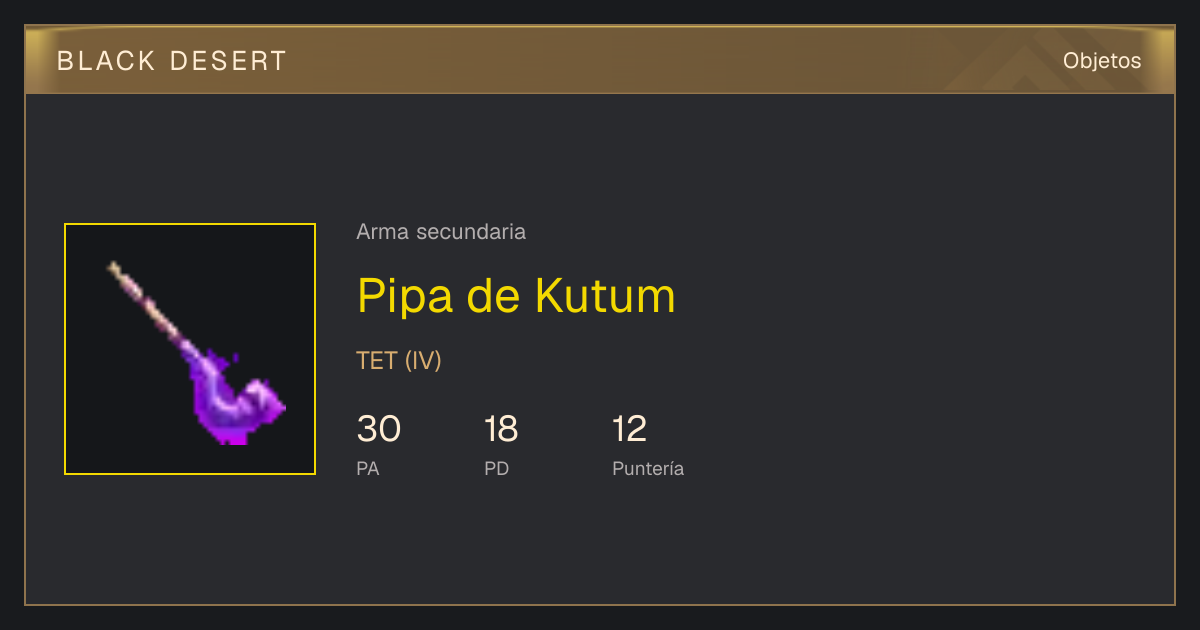Screen dimensions: 1200x630
Task: Click the Arma secundaria category label
Action: [x=441, y=232]
